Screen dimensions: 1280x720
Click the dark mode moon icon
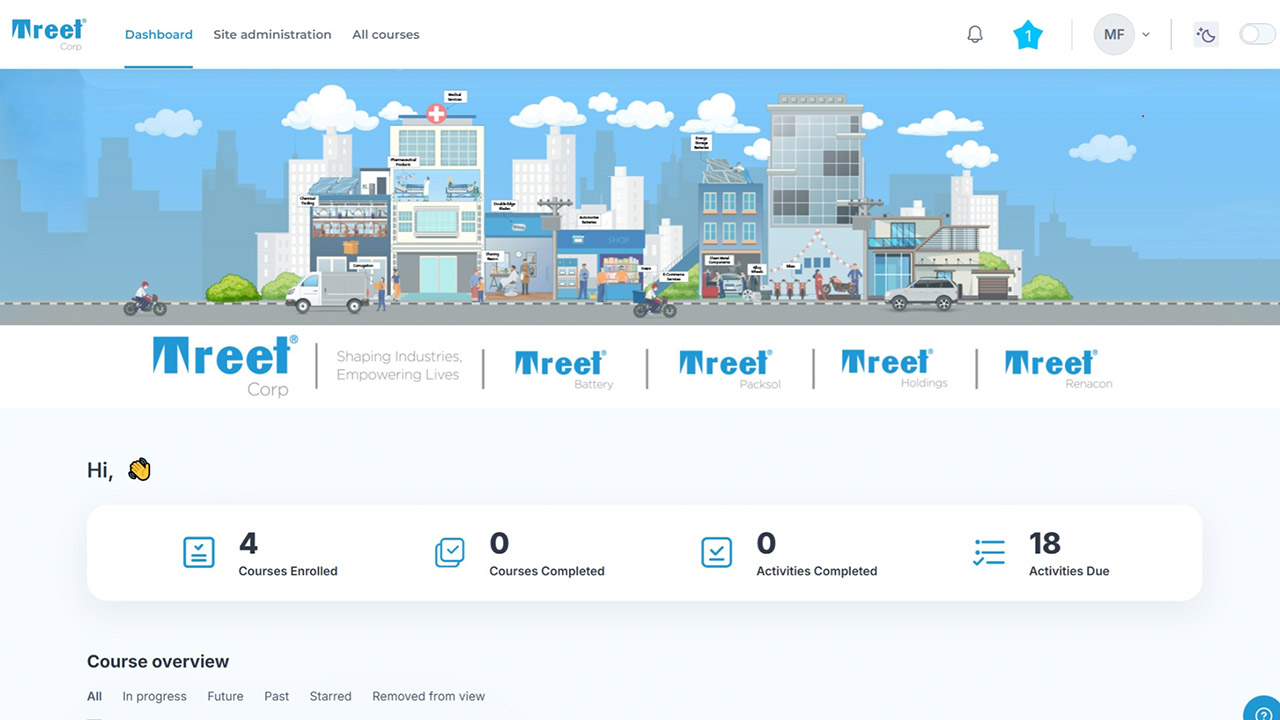coord(1206,35)
